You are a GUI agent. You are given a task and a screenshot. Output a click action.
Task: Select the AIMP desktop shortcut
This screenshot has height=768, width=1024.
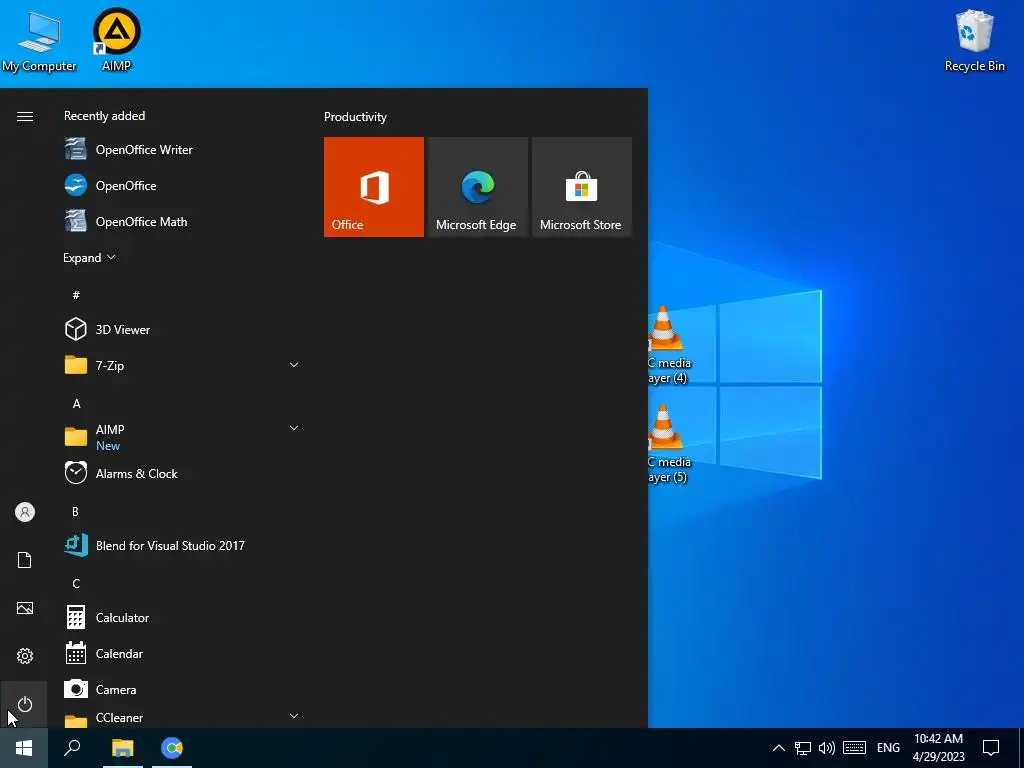(x=117, y=39)
